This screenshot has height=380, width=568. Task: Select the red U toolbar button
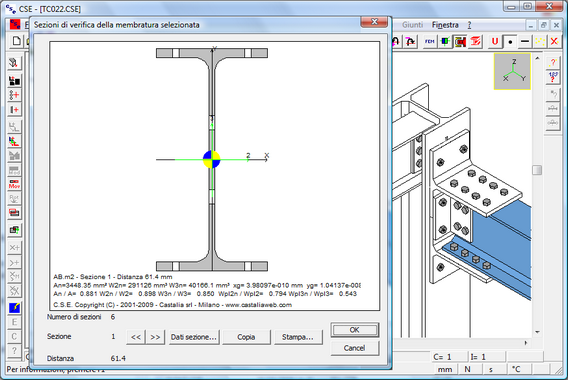pyautogui.click(x=494, y=41)
